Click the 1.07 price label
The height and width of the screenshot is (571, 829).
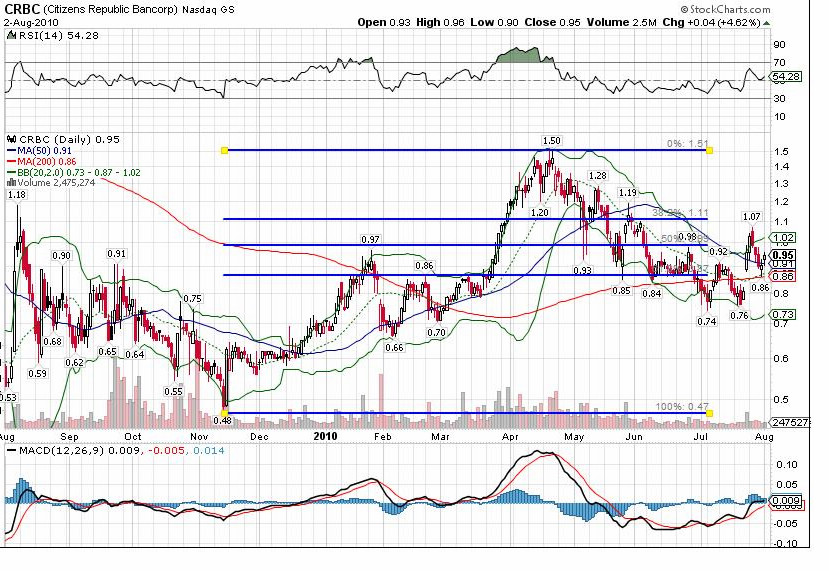tap(751, 217)
